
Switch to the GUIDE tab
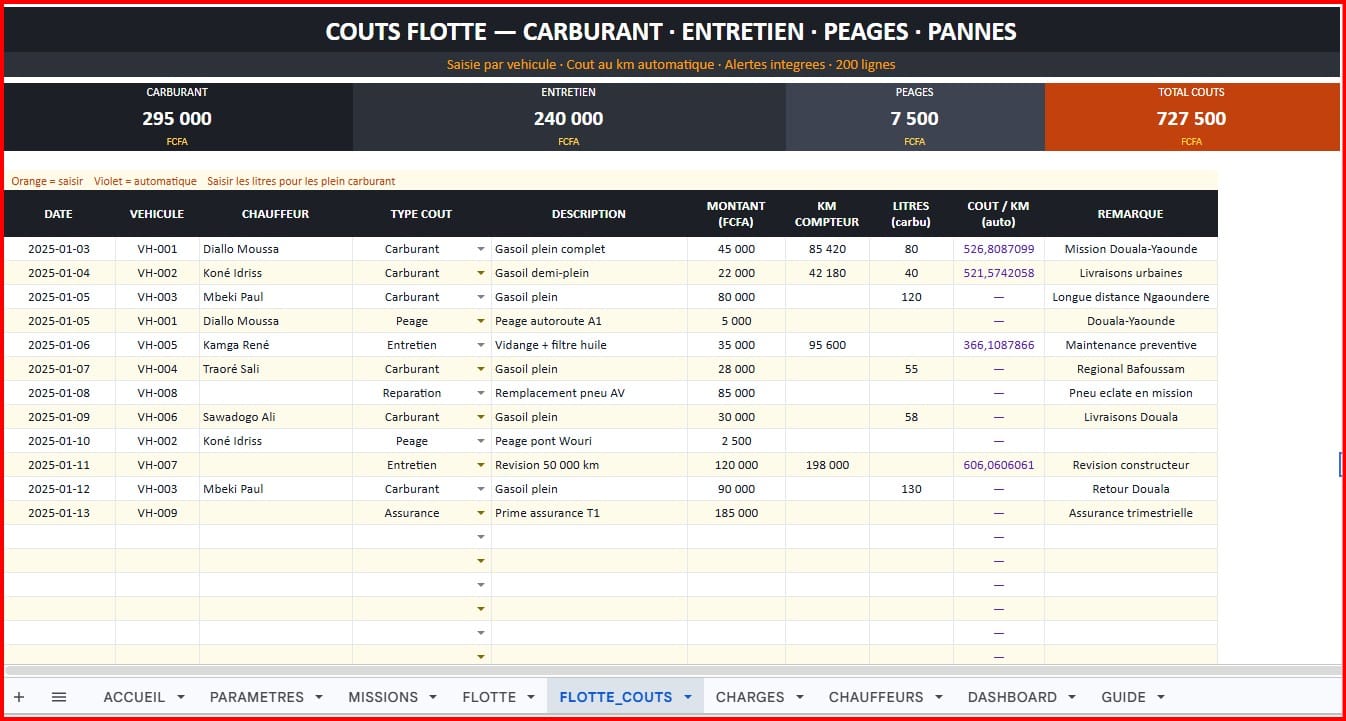click(1123, 697)
